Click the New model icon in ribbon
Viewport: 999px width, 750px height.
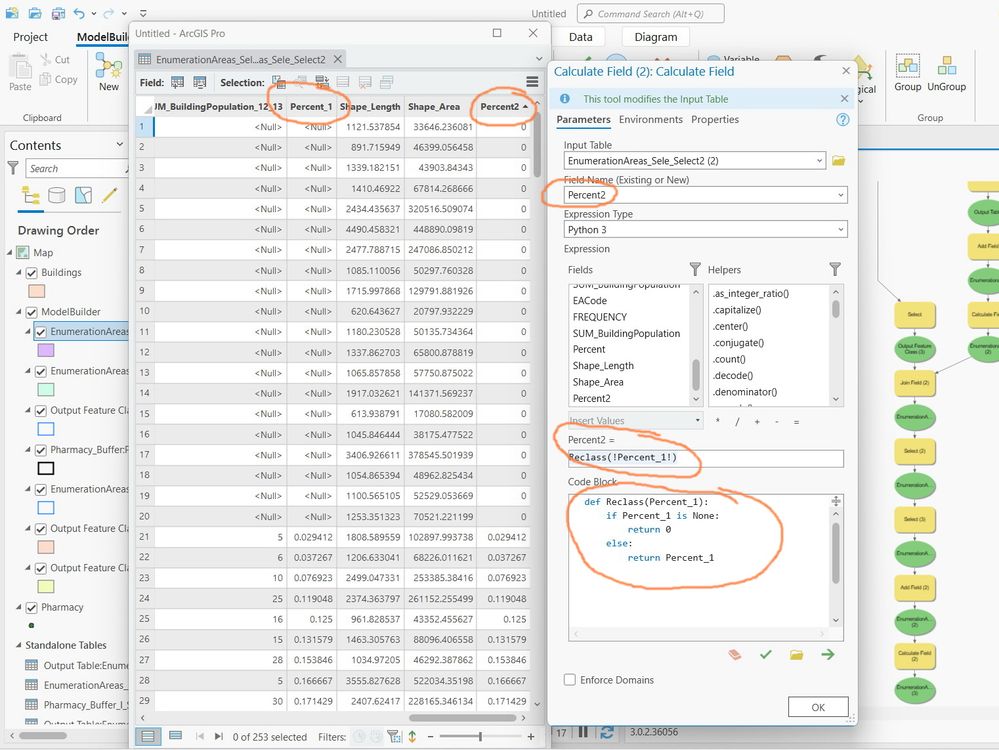[108, 66]
